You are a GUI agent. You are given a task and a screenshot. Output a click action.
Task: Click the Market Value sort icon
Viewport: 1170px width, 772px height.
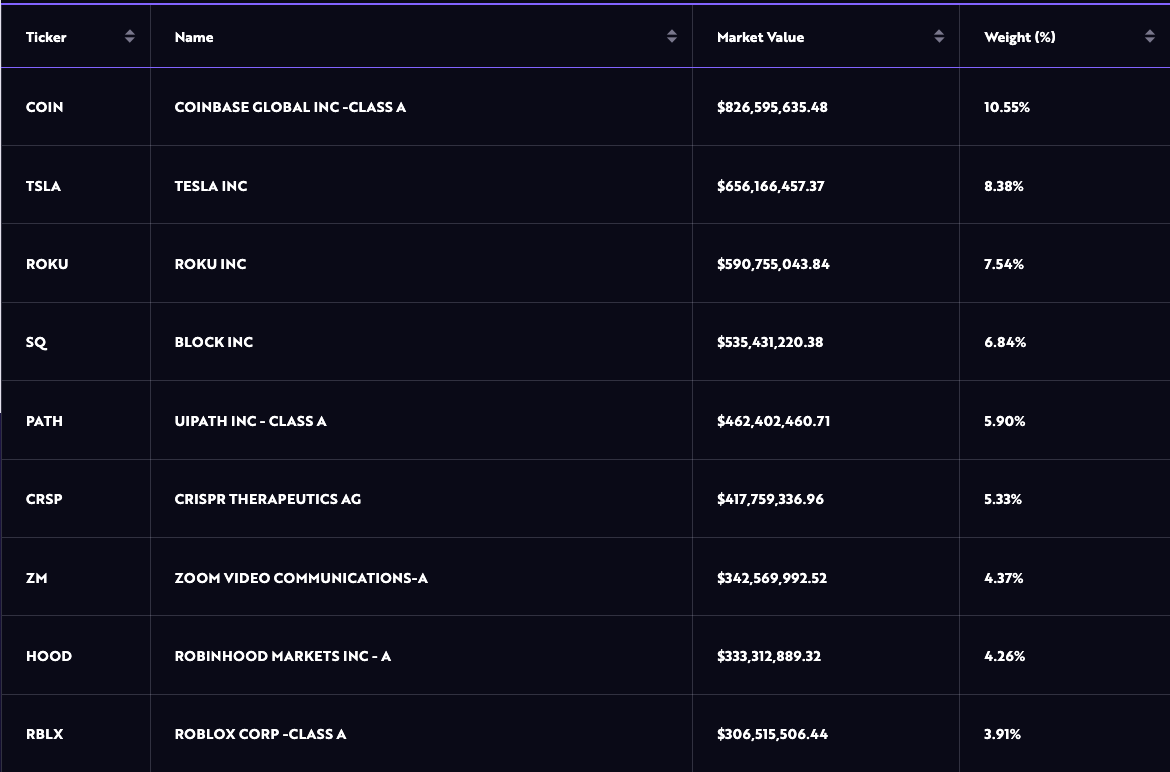click(939, 35)
